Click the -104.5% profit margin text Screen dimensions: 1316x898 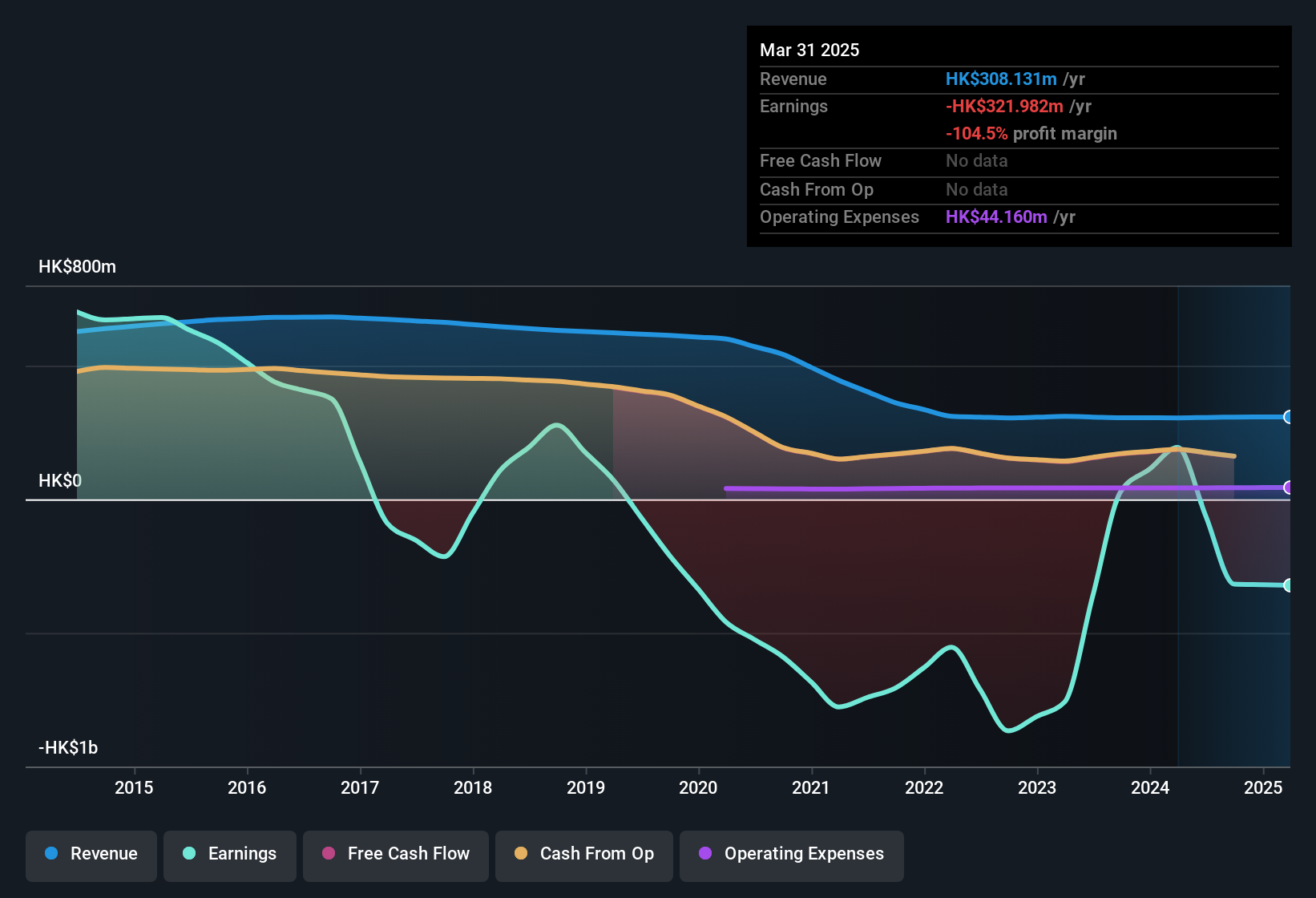[x=1031, y=134]
